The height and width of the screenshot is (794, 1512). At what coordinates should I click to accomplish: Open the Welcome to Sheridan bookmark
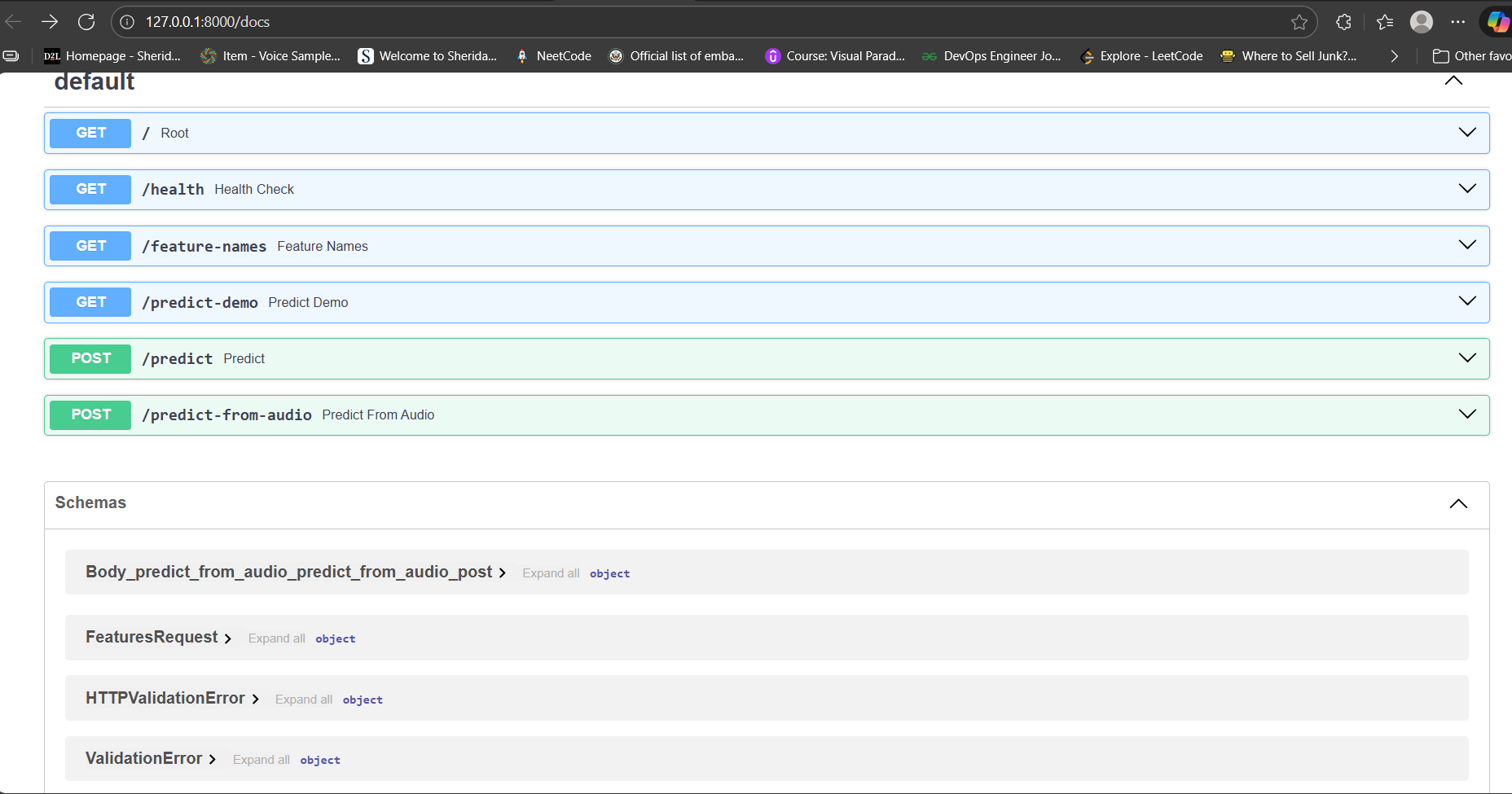(428, 56)
